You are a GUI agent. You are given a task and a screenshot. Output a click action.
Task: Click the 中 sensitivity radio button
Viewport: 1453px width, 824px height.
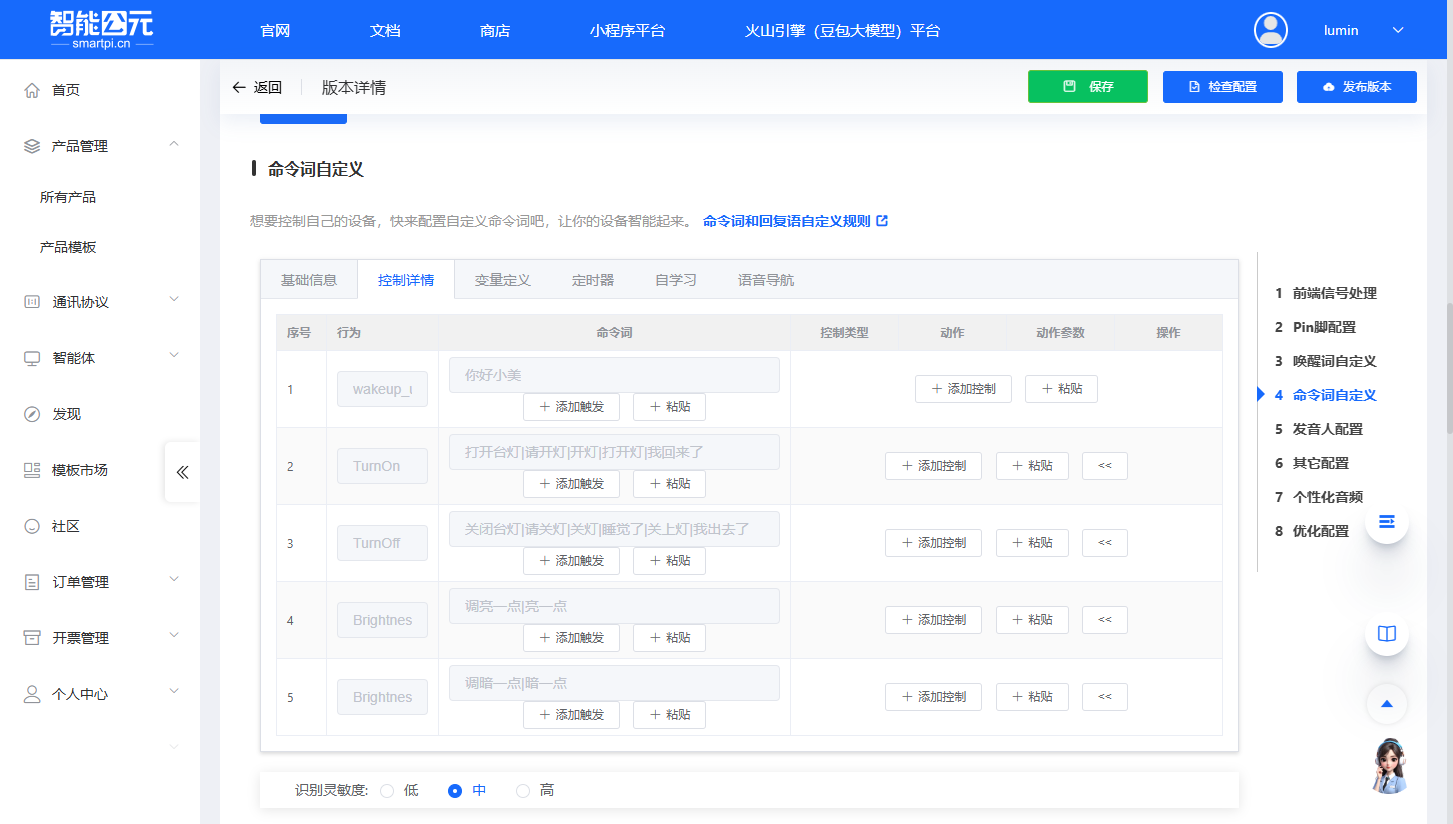click(x=454, y=790)
